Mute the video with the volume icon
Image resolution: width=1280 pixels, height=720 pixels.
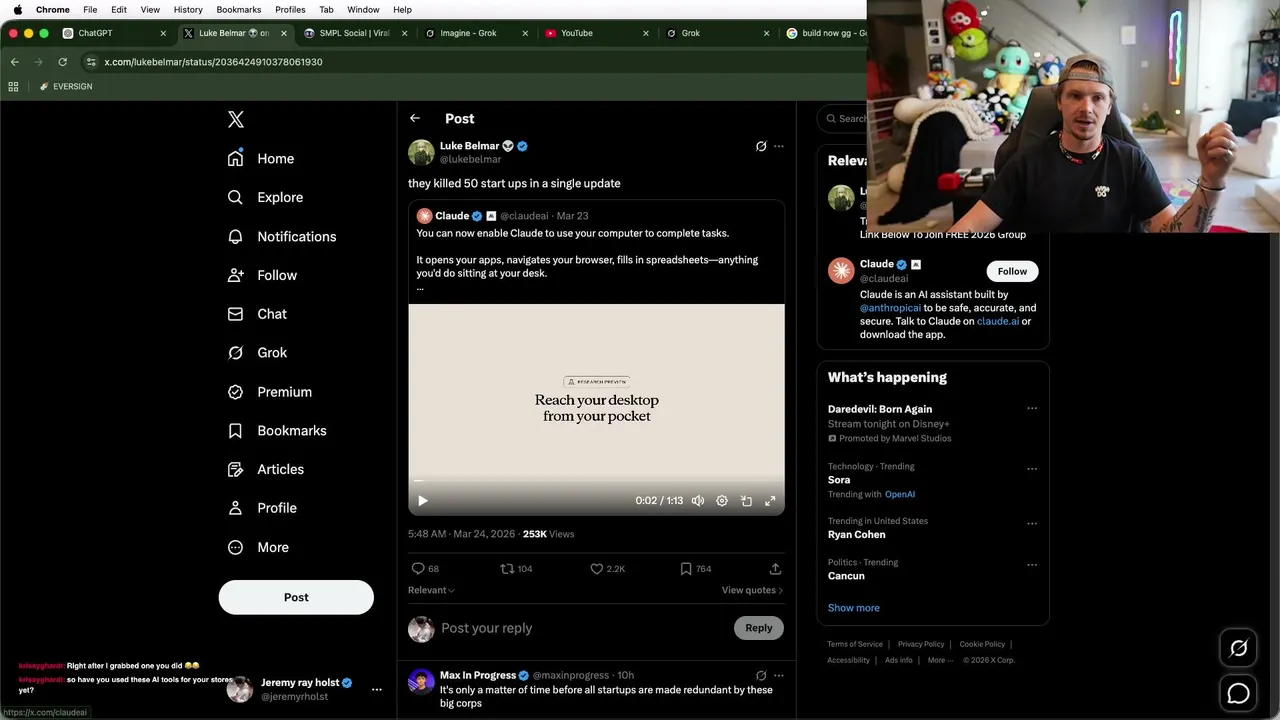tap(698, 501)
